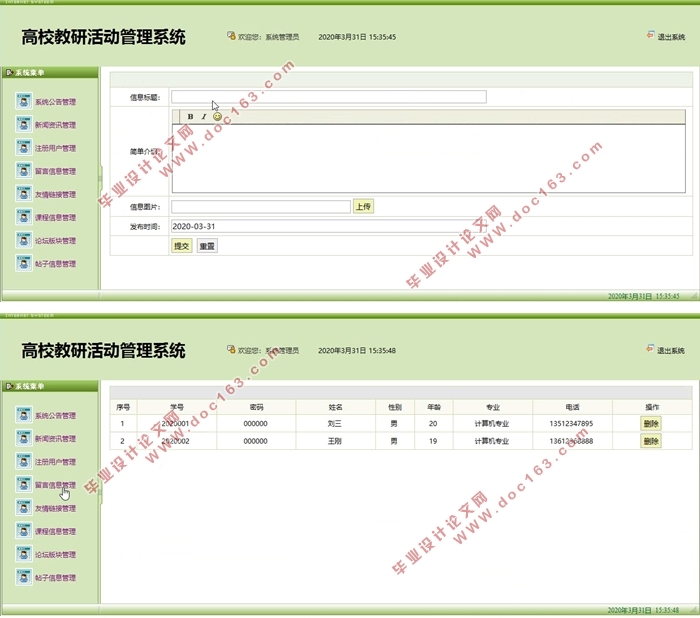Toggle Bold in the 简单介绍 editor toolbar
Viewport: 700px width, 618px height.
191,117
